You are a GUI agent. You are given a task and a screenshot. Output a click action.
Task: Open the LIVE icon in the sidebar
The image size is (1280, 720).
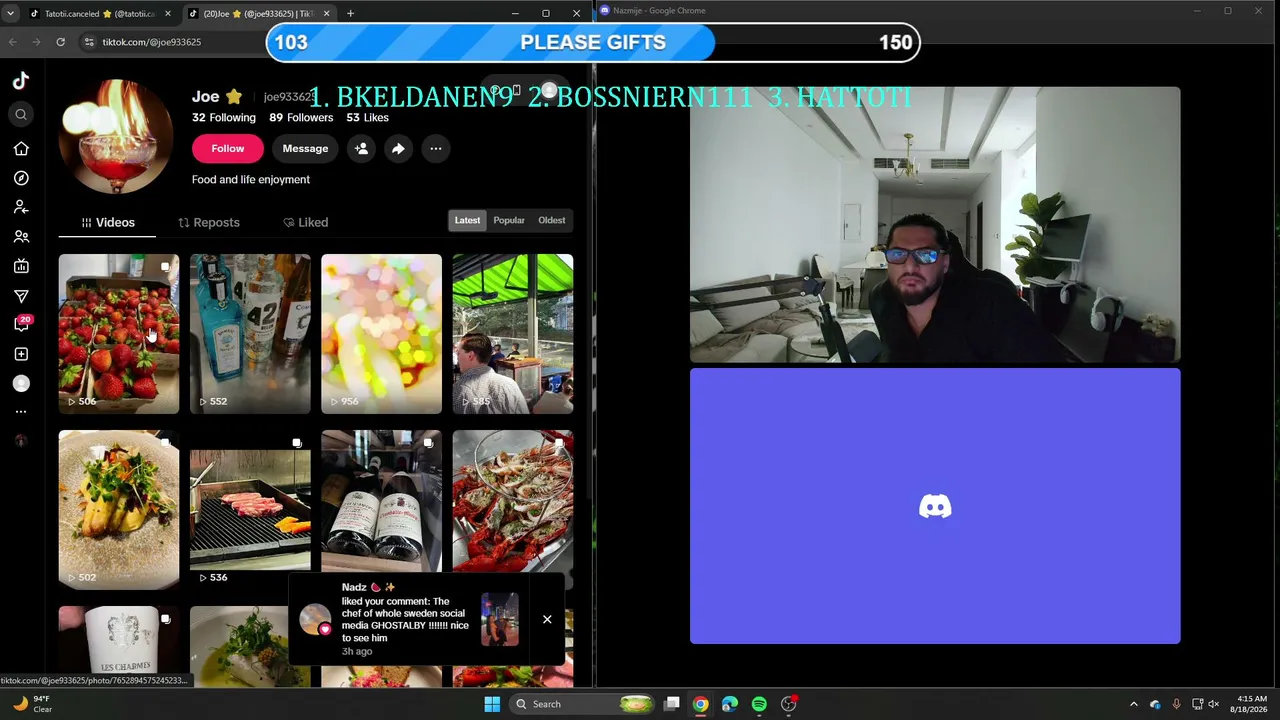21,266
